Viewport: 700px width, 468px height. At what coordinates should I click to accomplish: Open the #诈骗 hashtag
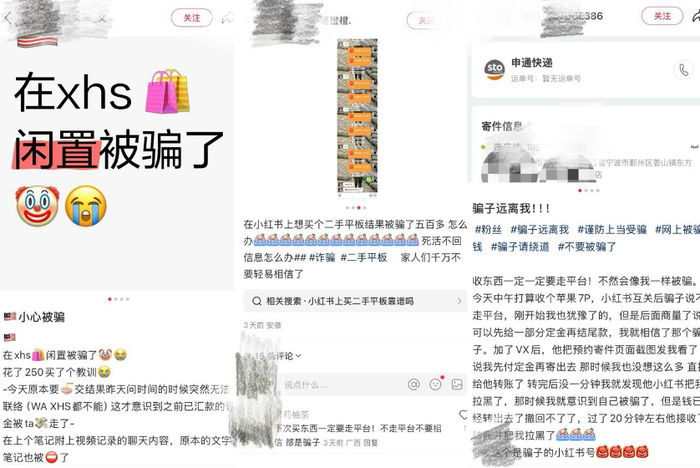pyautogui.click(x=322, y=258)
